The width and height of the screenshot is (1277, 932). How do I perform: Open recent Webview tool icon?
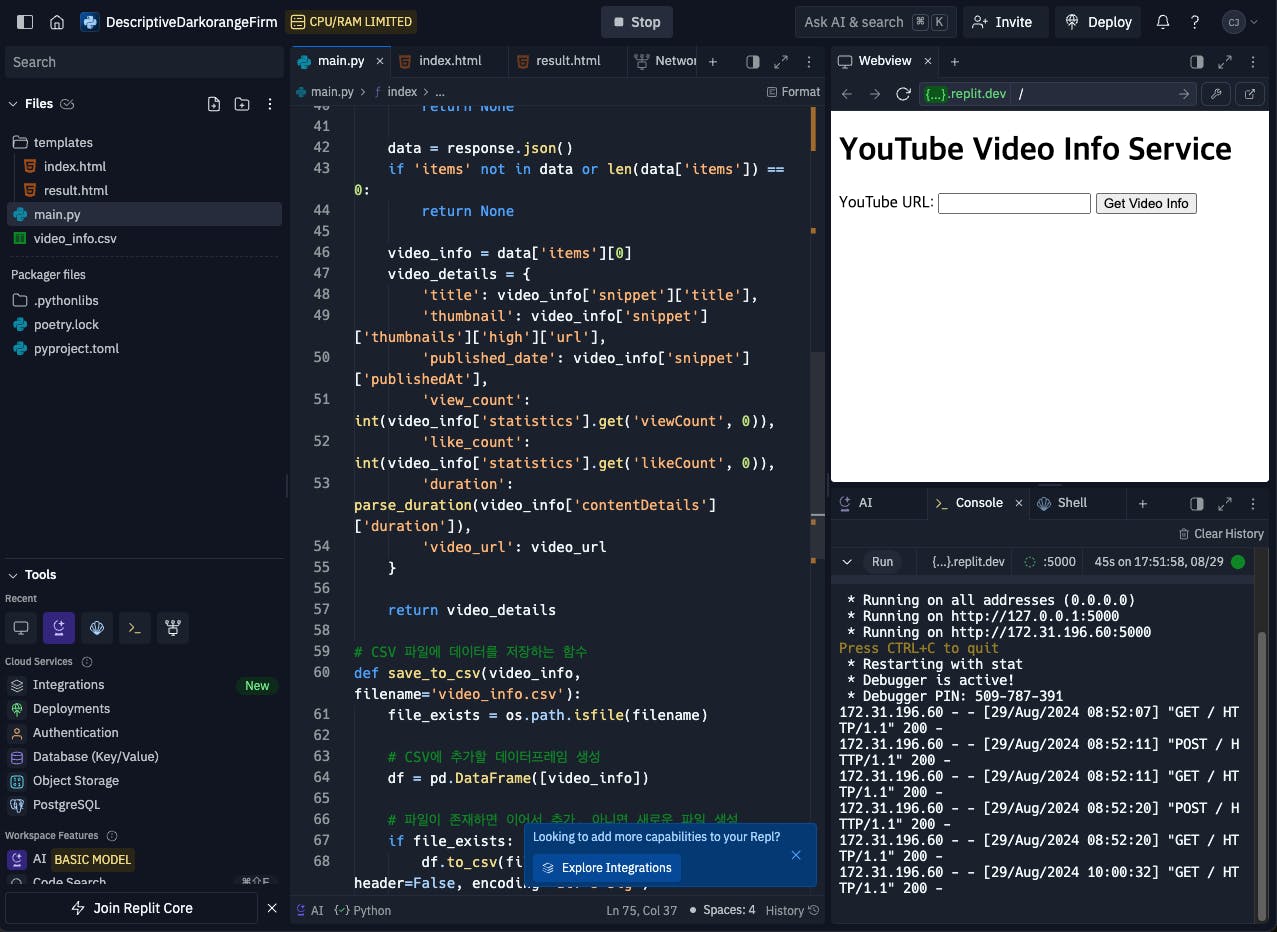(x=20, y=628)
